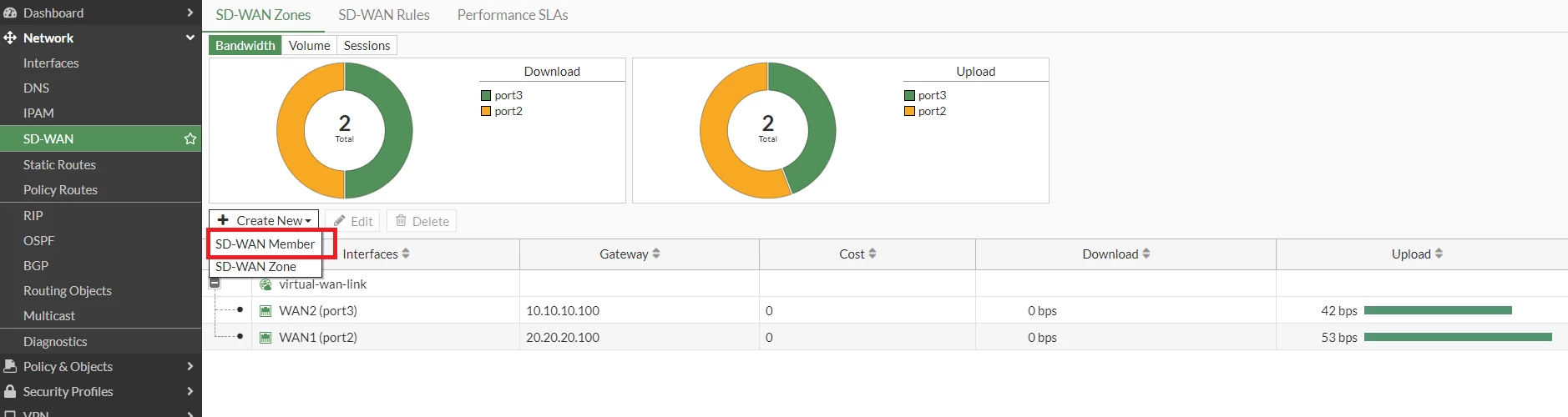
Task: Sort by the Upload column arrows
Action: click(x=1439, y=254)
